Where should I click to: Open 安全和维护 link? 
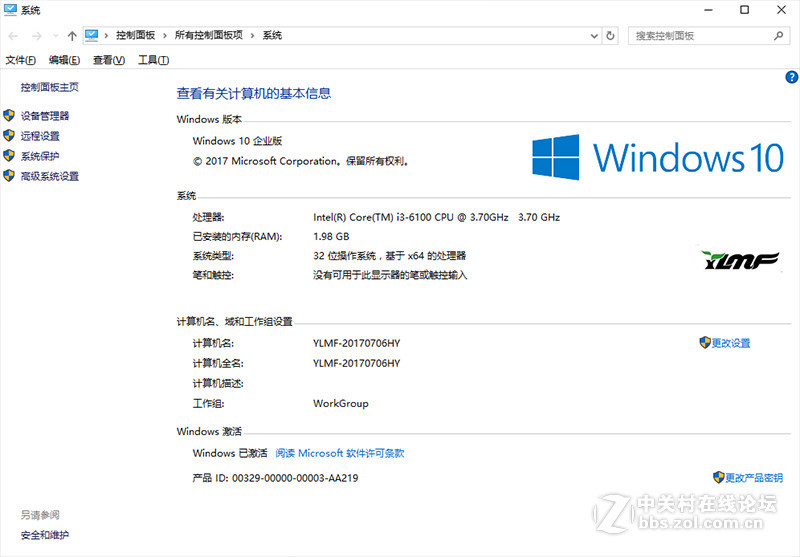(x=45, y=535)
